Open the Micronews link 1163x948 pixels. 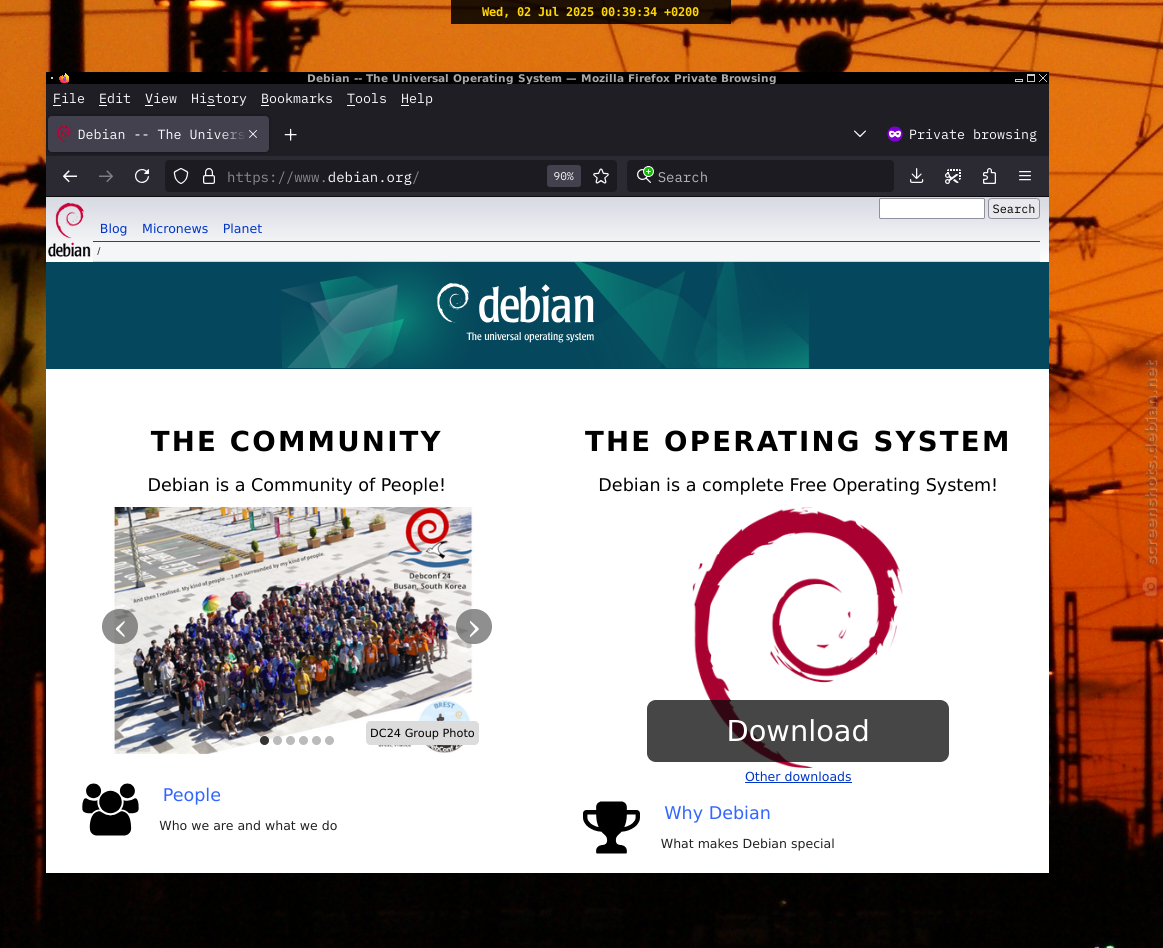(175, 228)
